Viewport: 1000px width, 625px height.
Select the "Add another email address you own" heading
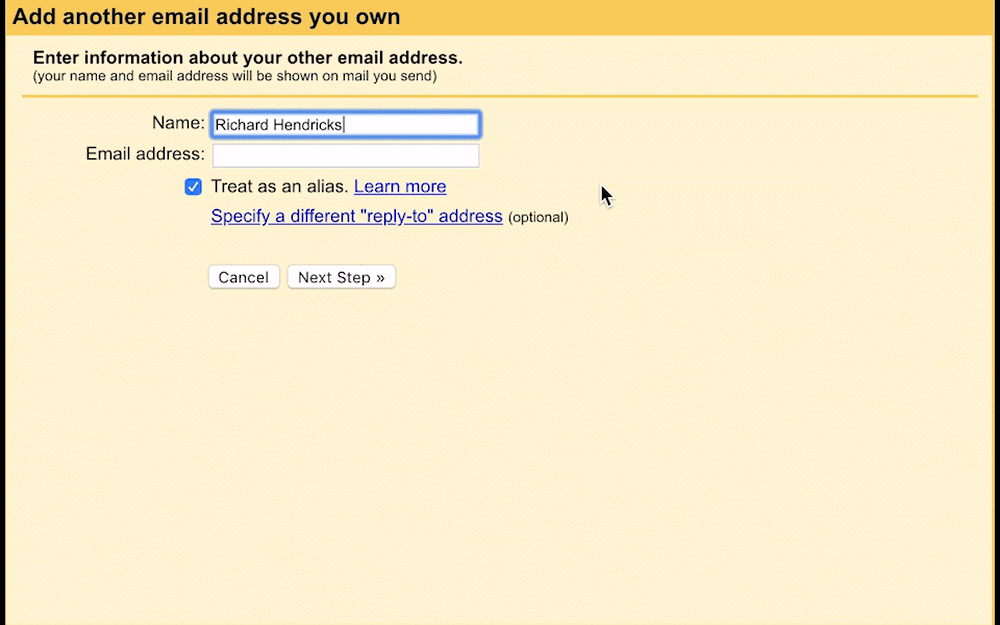[x=206, y=17]
